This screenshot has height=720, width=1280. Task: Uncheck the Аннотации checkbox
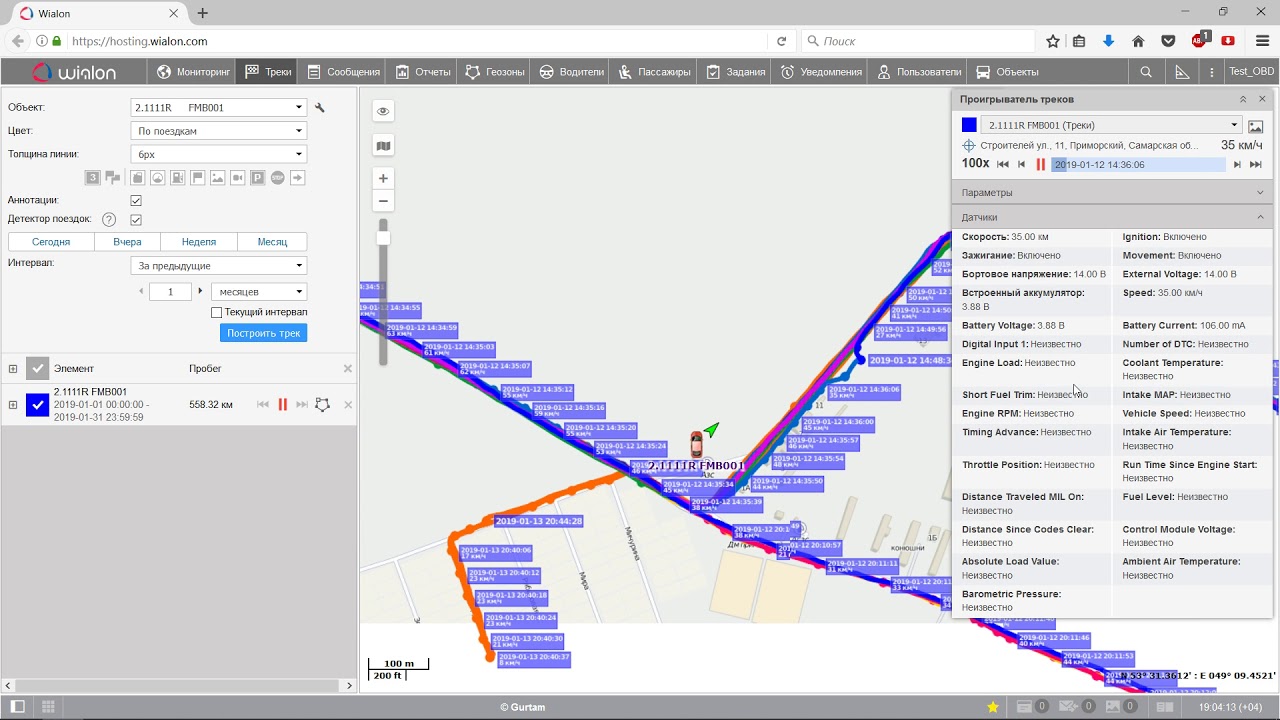136,200
